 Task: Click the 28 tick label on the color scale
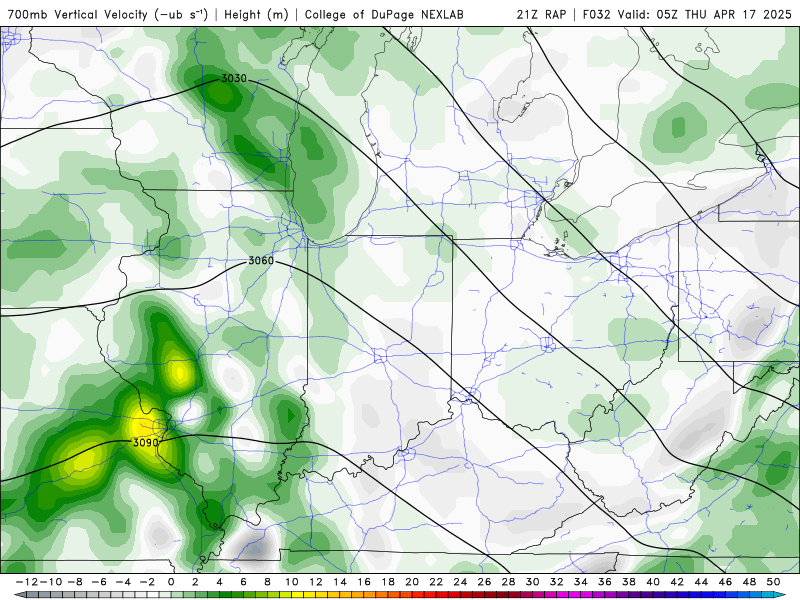pos(508,582)
